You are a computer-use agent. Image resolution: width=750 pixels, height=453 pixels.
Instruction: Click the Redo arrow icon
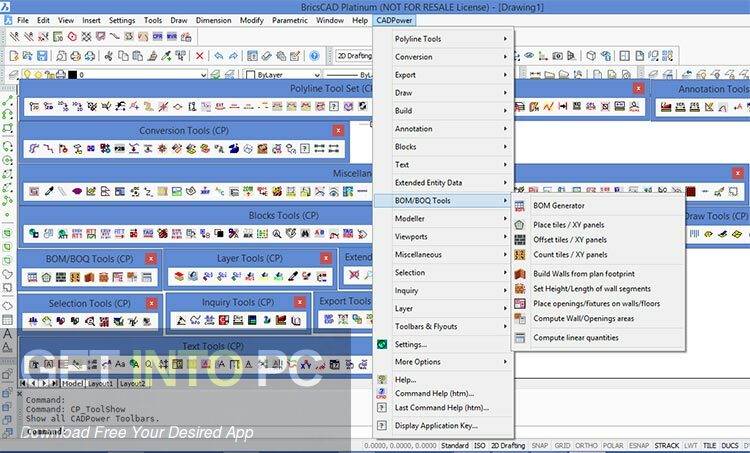[x=233, y=56]
